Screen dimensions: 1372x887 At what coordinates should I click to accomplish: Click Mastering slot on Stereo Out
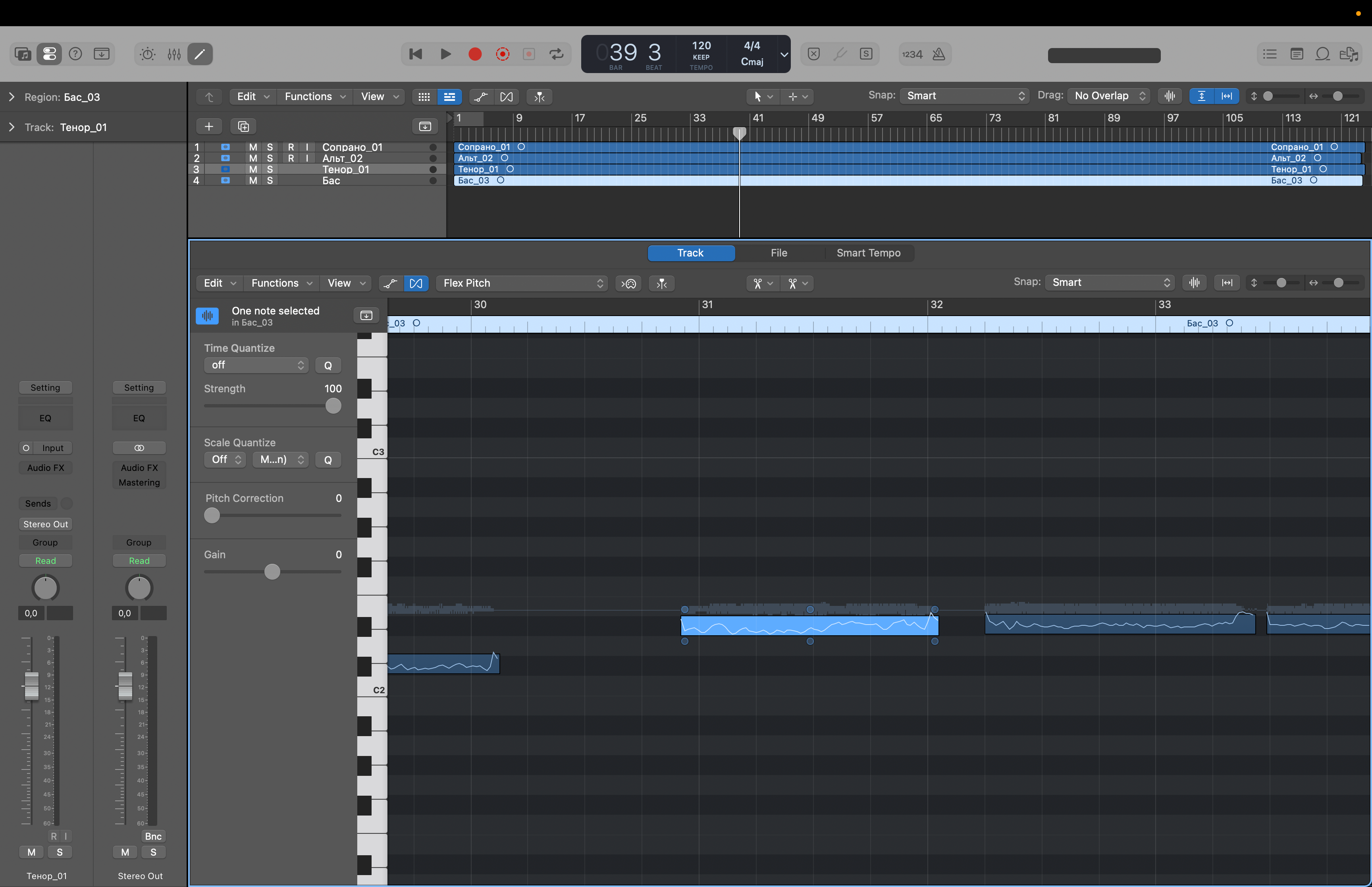[x=139, y=483]
